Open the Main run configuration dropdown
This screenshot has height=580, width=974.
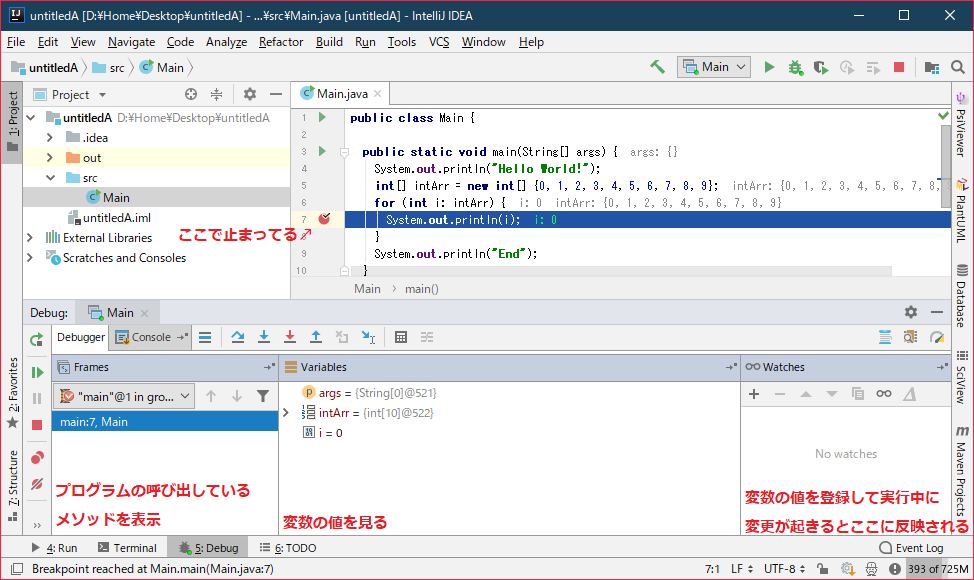(x=713, y=67)
